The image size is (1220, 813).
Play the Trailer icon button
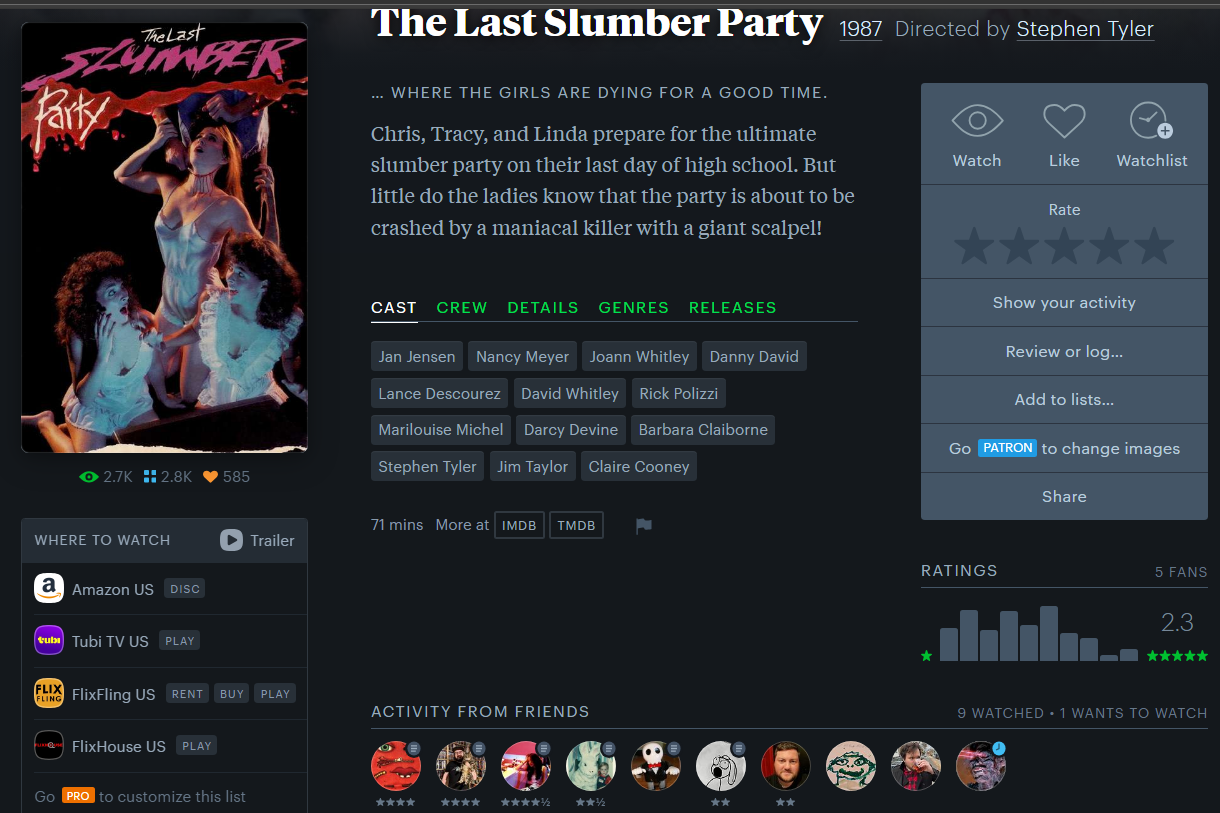pyautogui.click(x=231, y=540)
